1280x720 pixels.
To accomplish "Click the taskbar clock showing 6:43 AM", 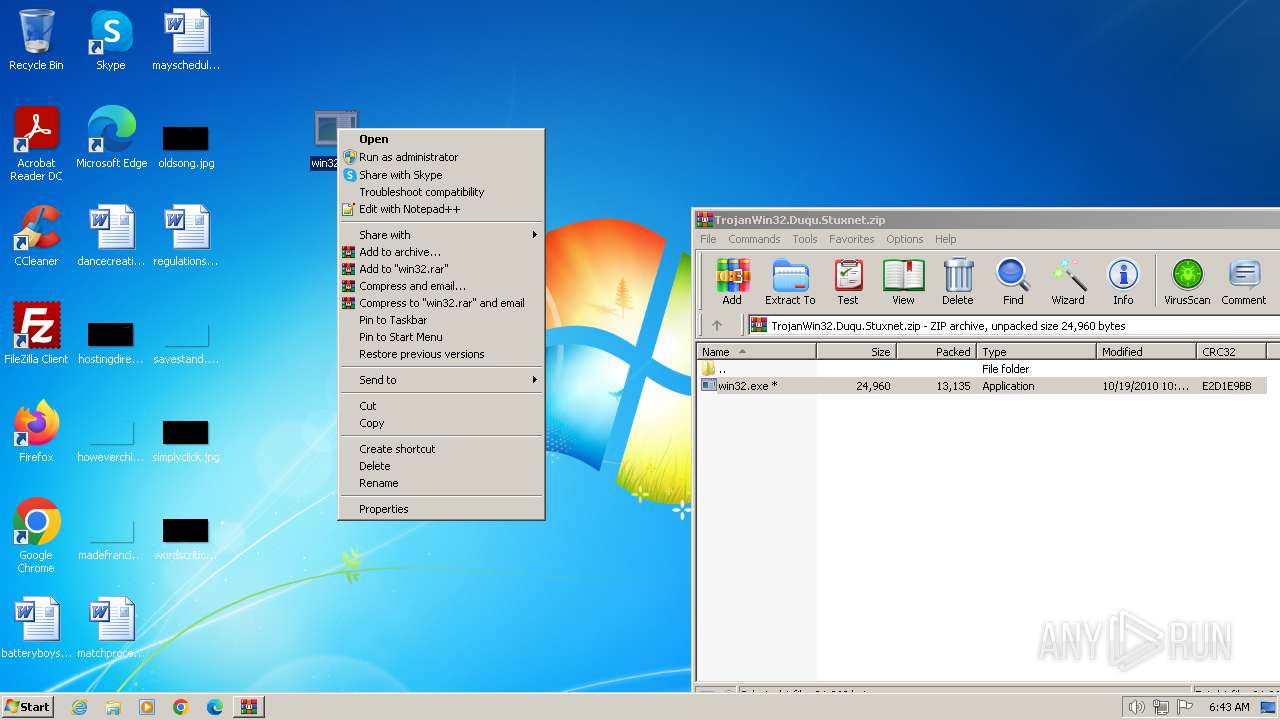I will 1229,707.
